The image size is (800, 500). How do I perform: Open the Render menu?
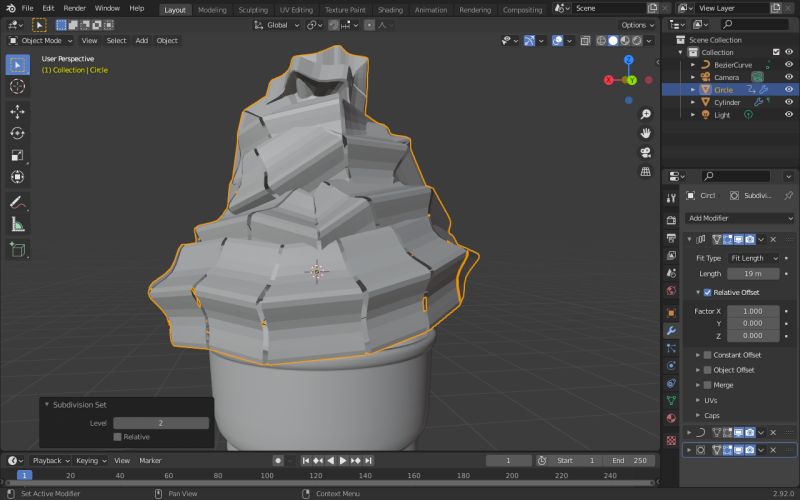point(74,8)
